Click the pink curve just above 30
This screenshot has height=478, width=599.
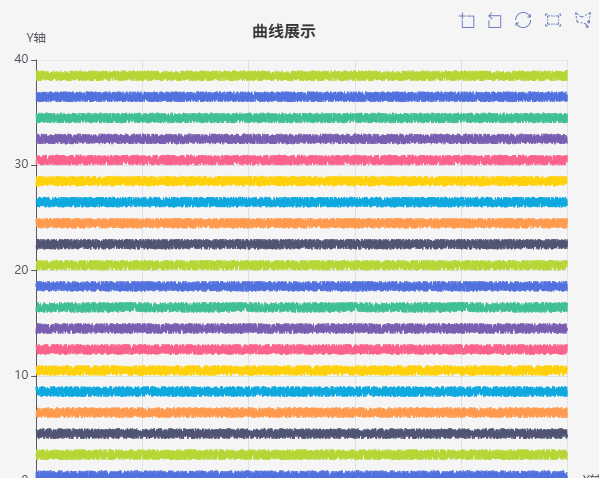pos(302,160)
